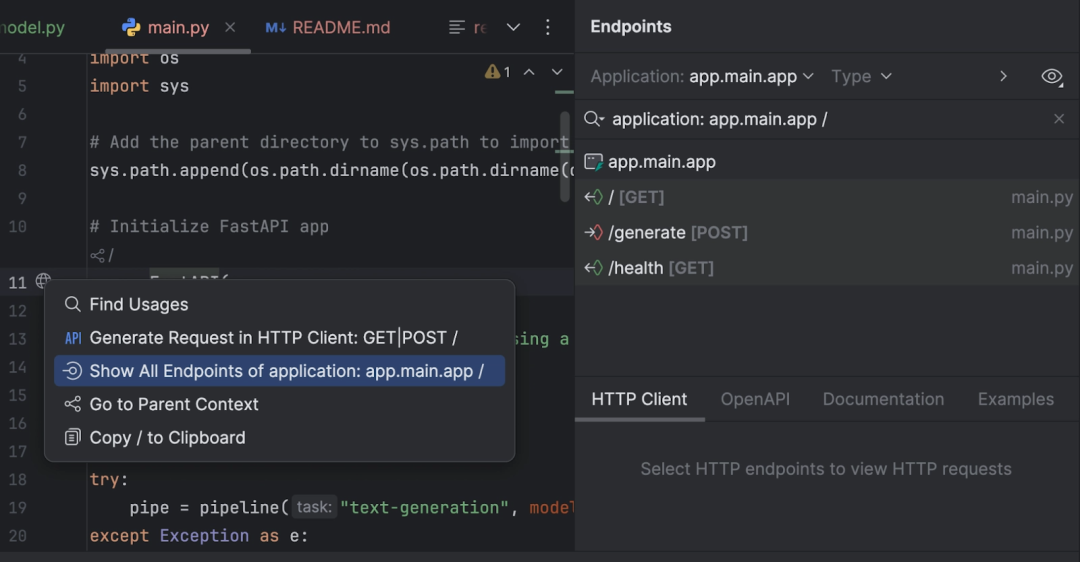The height and width of the screenshot is (562, 1080).
Task: Open the editor tabs more options menu
Action: [x=548, y=28]
